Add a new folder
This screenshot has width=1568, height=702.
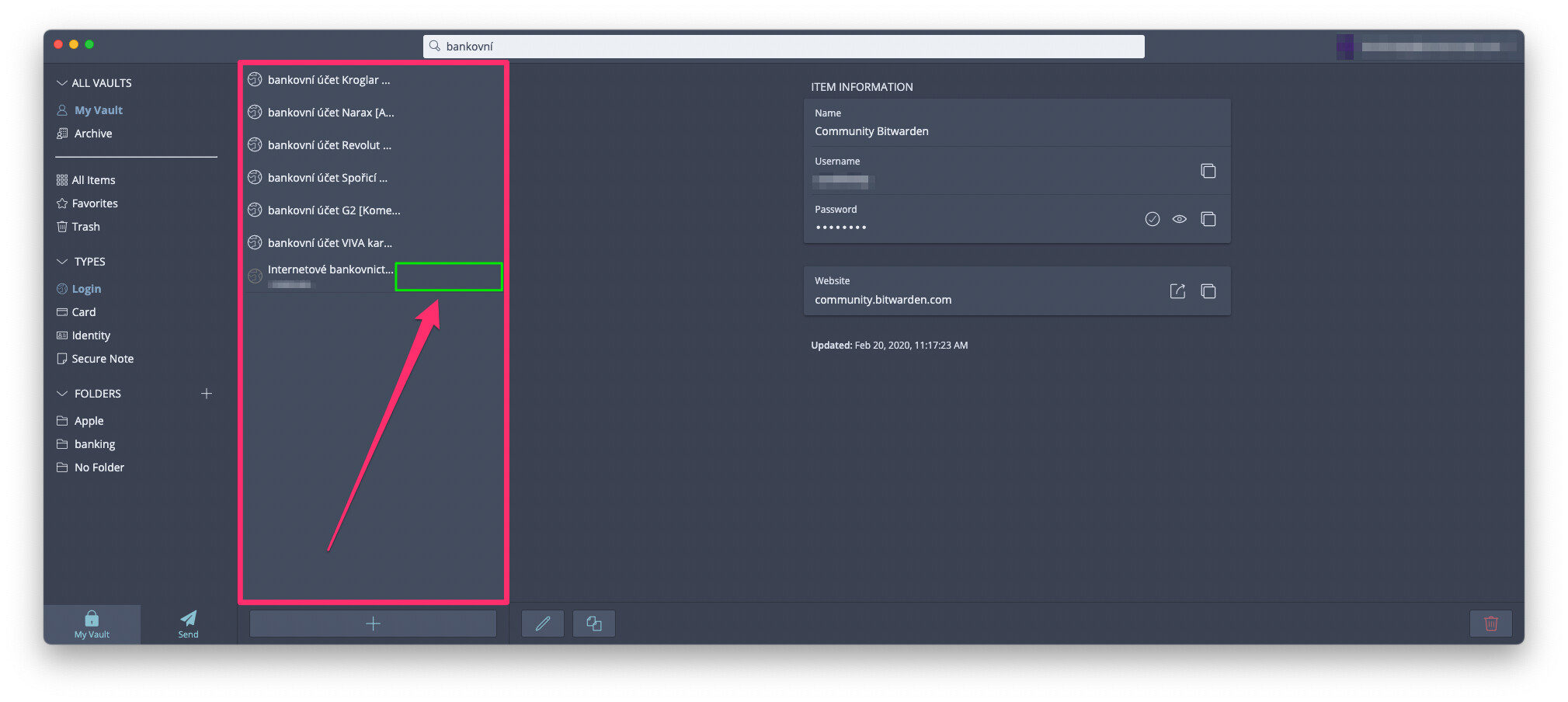click(207, 394)
